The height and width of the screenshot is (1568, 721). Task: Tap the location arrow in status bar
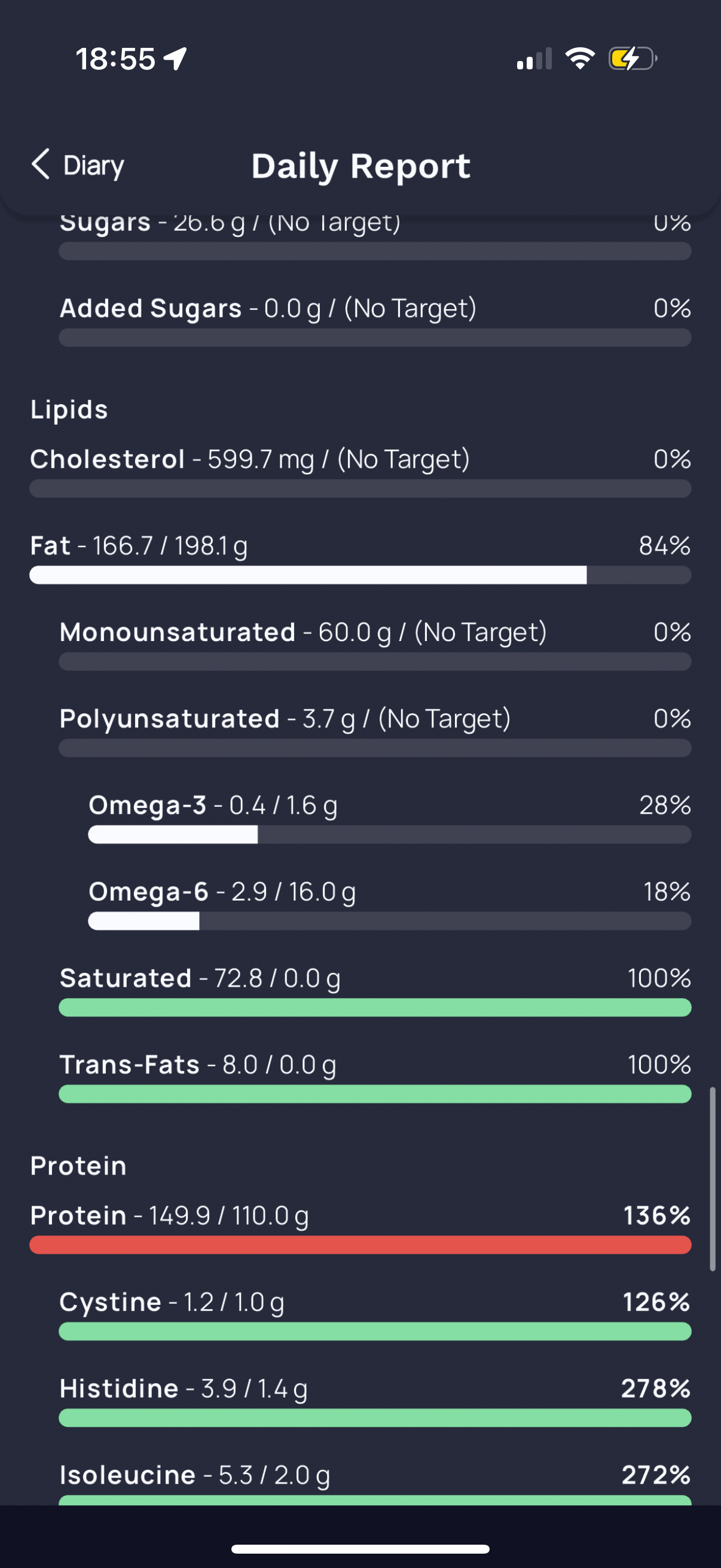click(x=175, y=59)
